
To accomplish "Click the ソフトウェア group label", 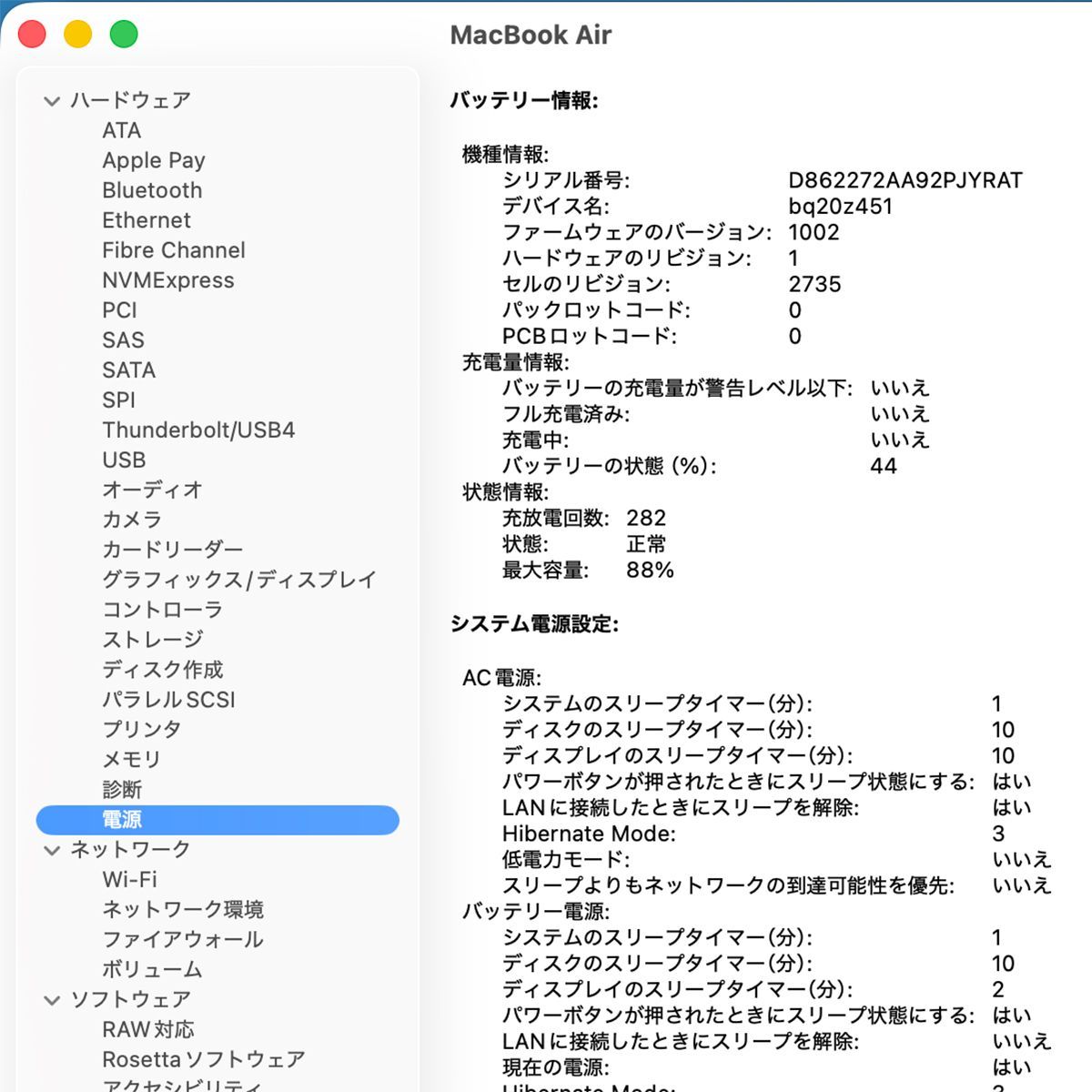I will coord(131,1000).
